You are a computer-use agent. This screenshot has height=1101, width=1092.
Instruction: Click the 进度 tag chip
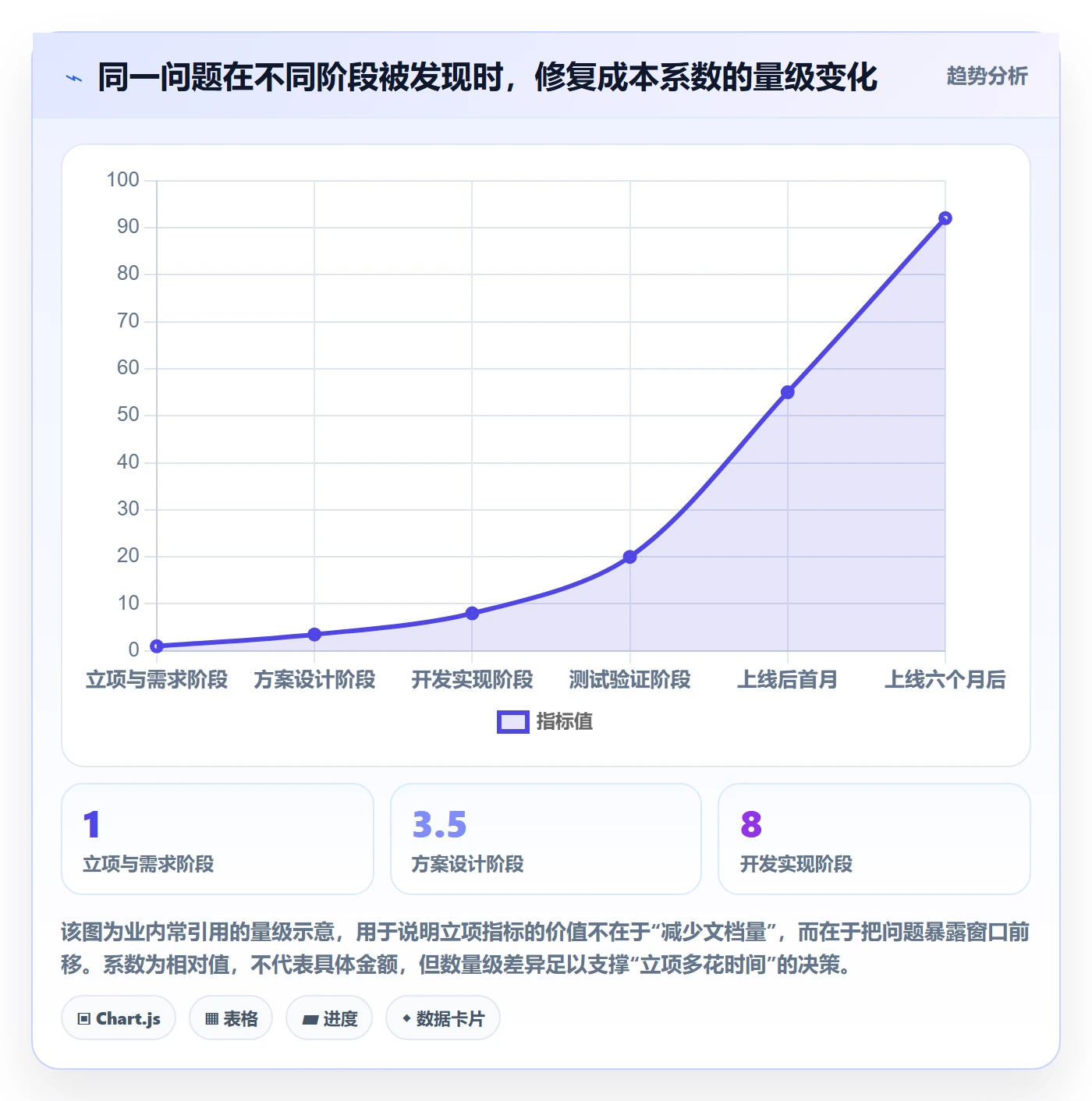[329, 1018]
